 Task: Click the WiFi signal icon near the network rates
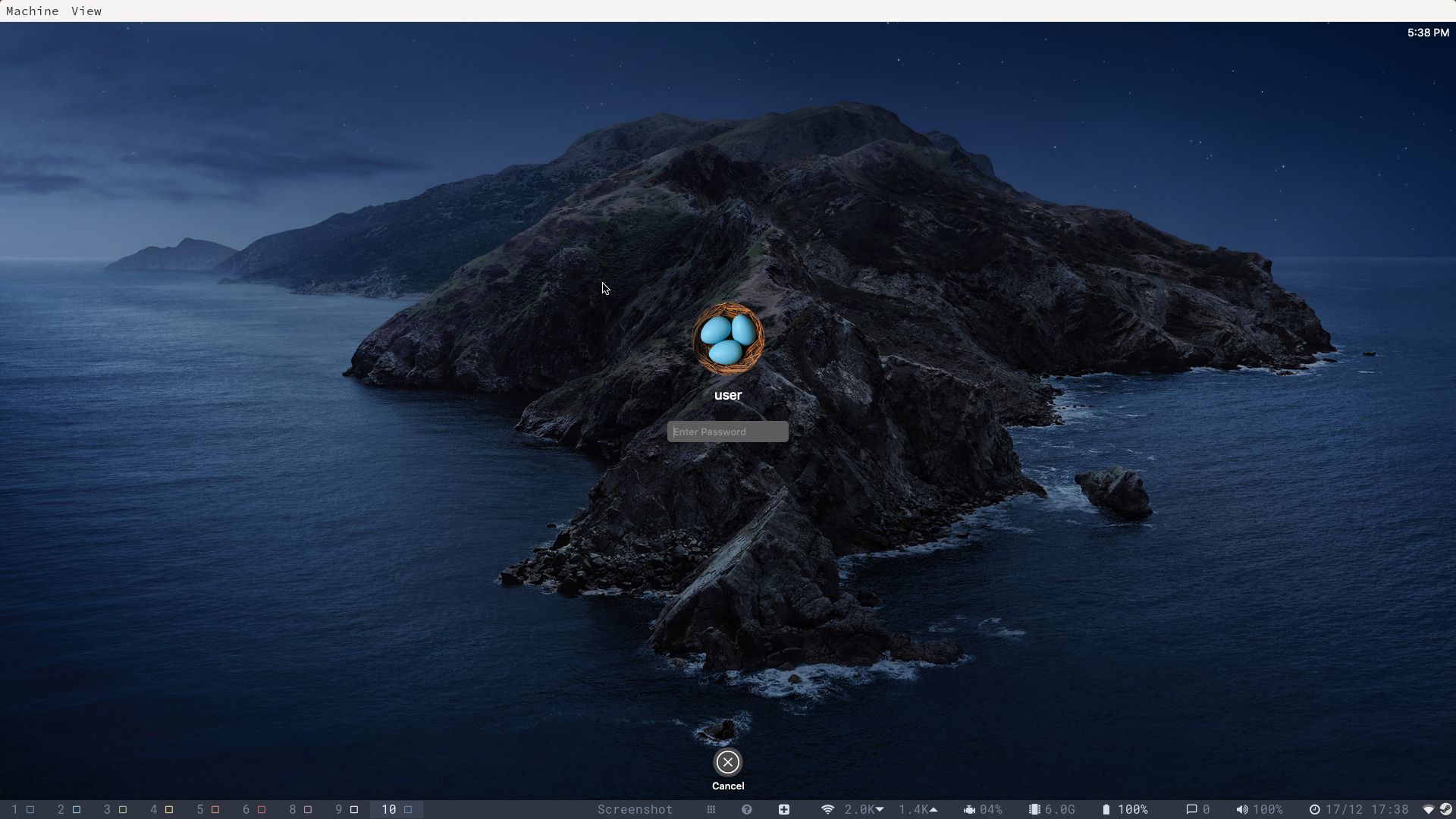[828, 809]
